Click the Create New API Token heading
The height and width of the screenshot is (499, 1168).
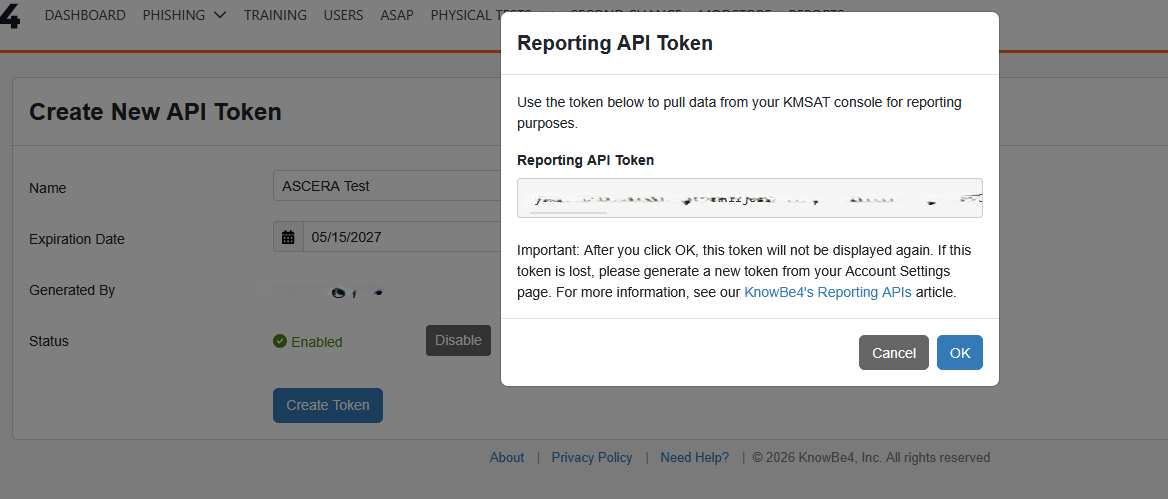155,112
